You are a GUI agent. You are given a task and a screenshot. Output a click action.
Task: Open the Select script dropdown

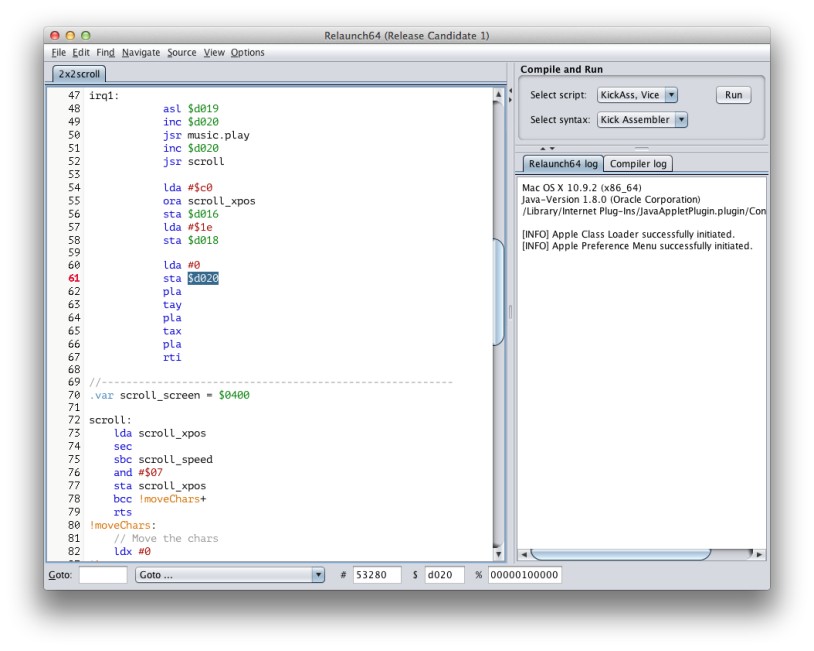670,95
